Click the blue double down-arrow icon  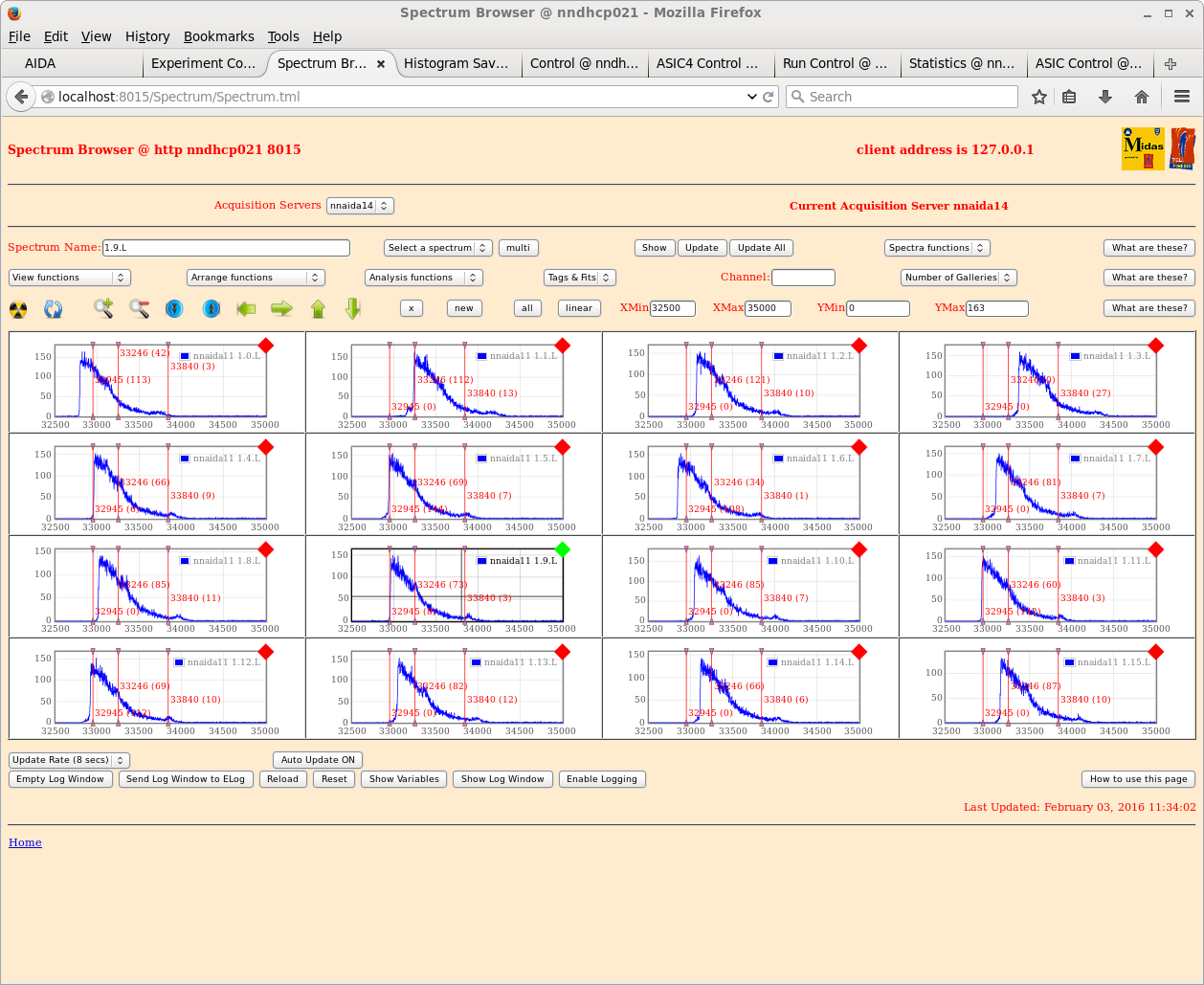click(174, 309)
